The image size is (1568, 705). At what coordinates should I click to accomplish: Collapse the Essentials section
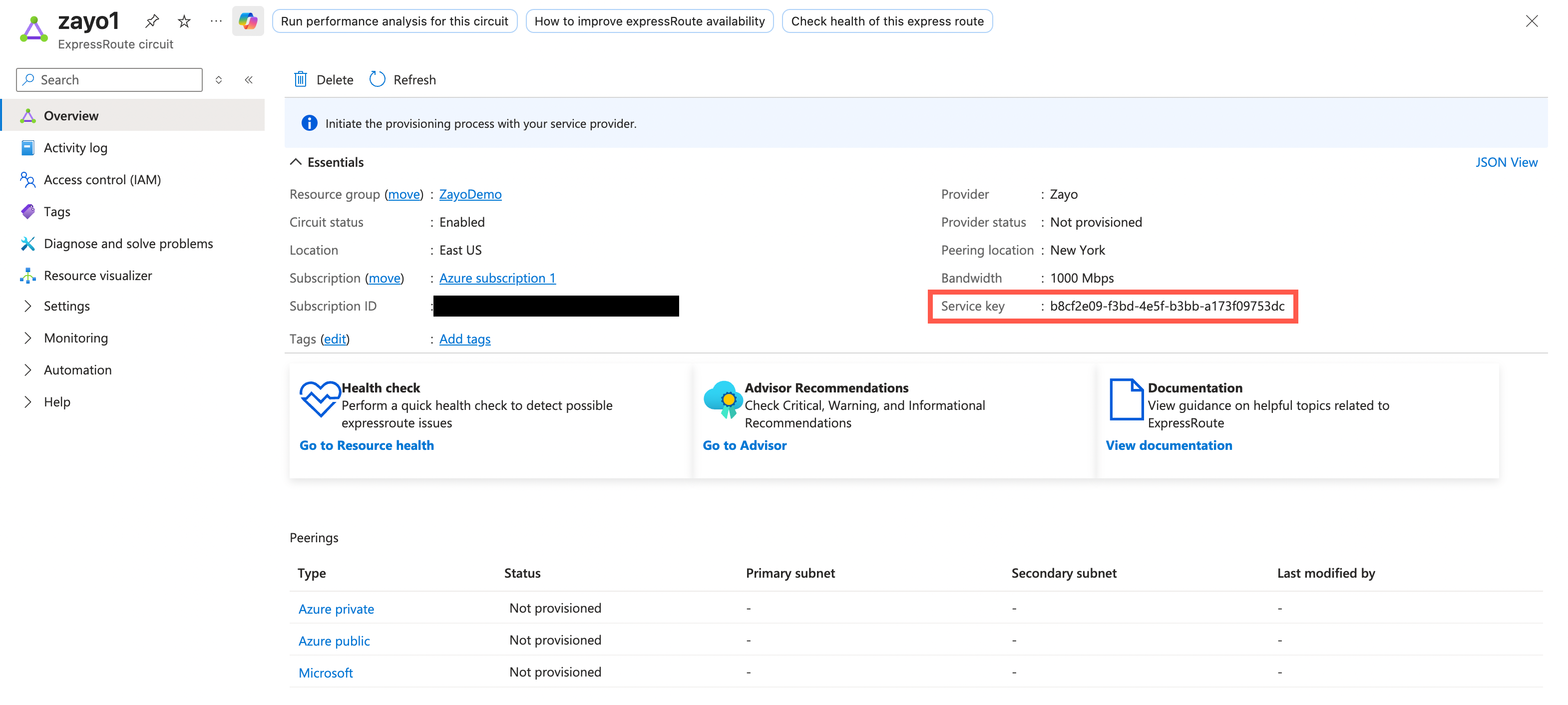coord(296,162)
